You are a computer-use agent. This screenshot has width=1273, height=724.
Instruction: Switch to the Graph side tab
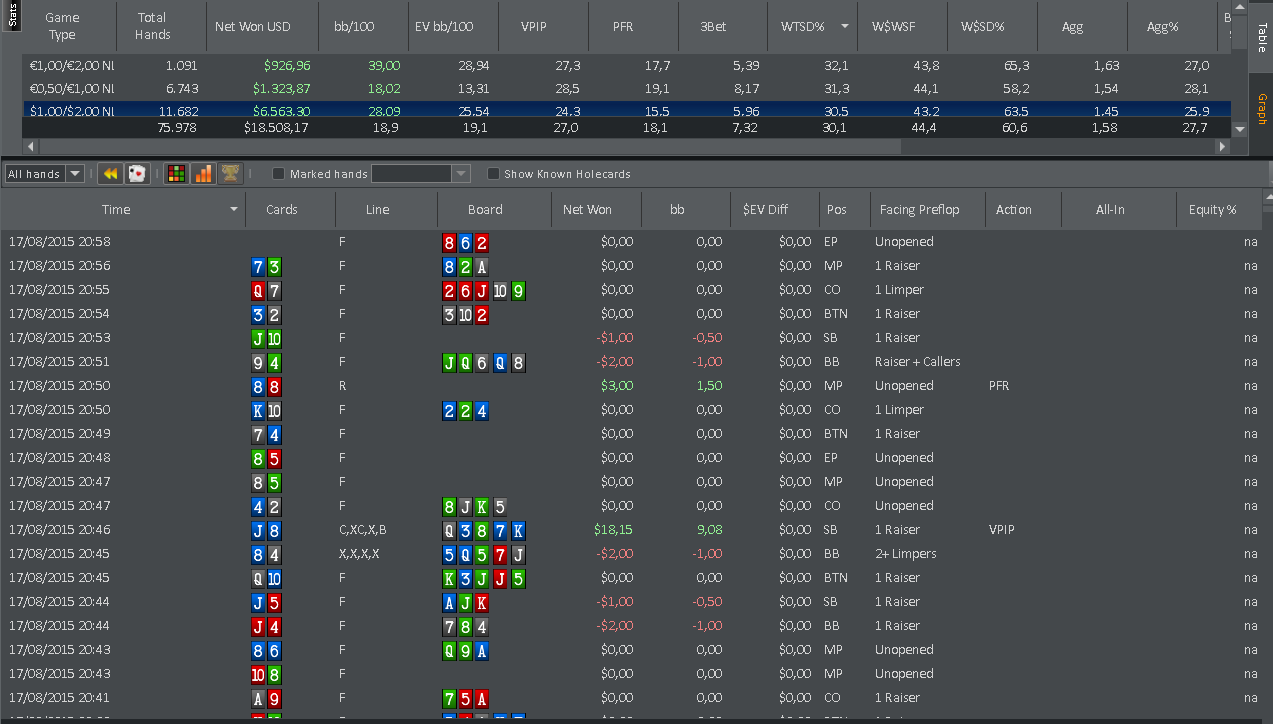[1261, 110]
